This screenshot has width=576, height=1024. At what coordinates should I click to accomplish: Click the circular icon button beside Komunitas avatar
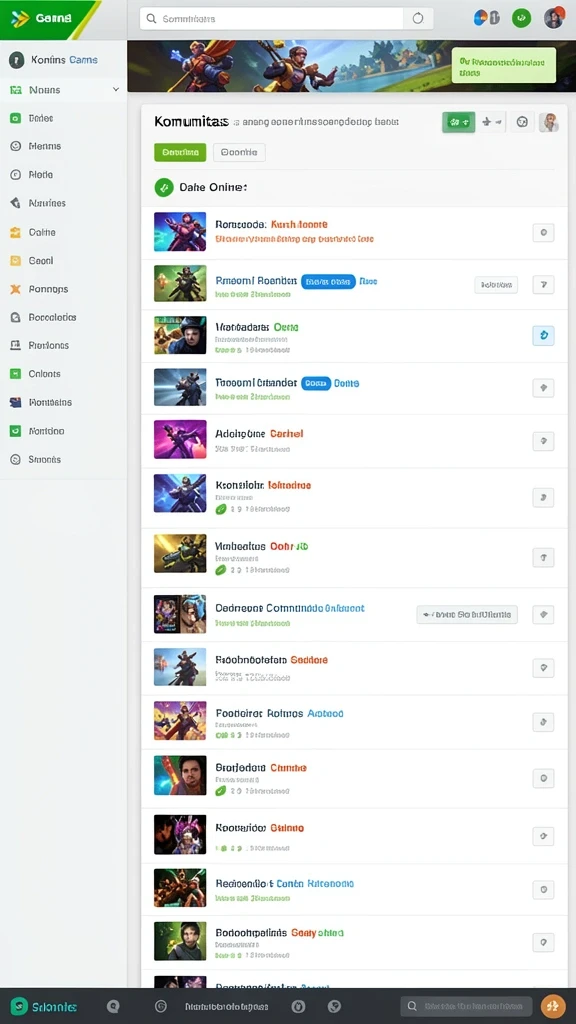521,121
